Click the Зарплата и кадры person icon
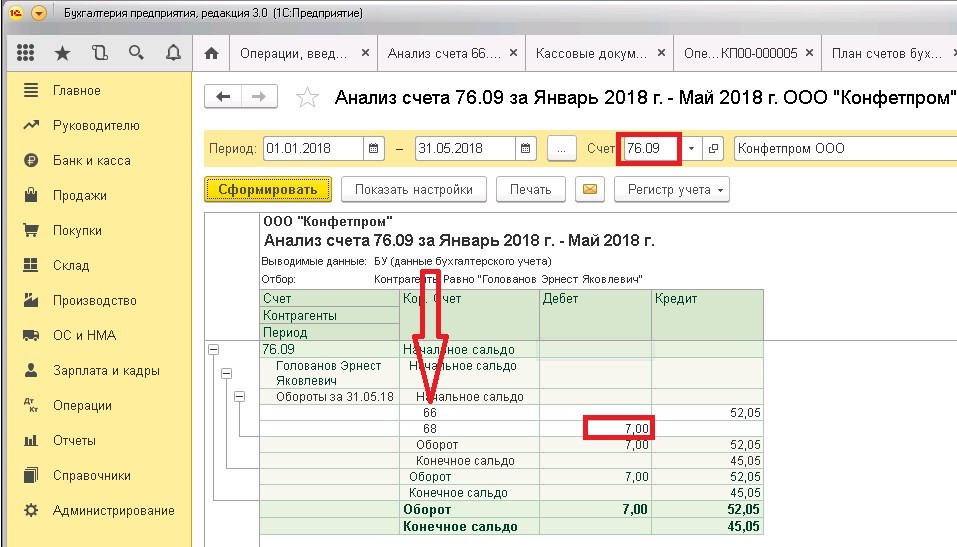The width and height of the screenshot is (957, 547). click(x=31, y=370)
